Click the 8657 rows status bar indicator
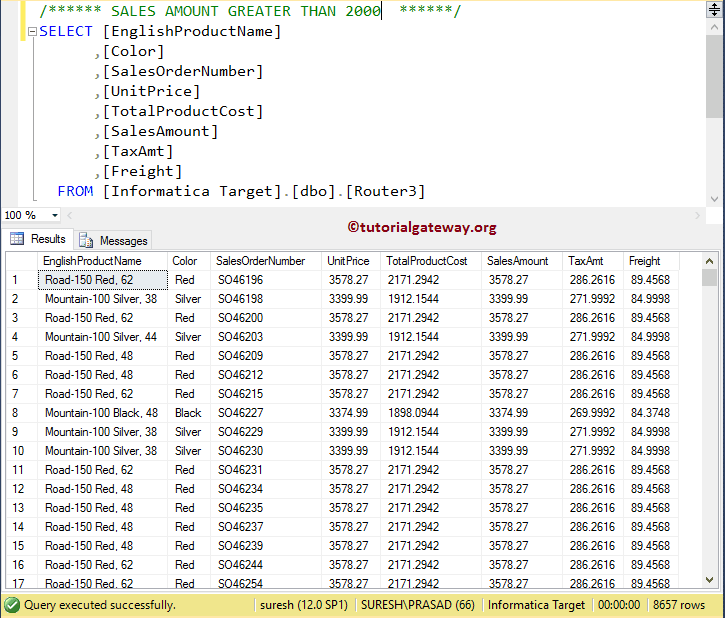The width and height of the screenshot is (725, 618). click(680, 605)
